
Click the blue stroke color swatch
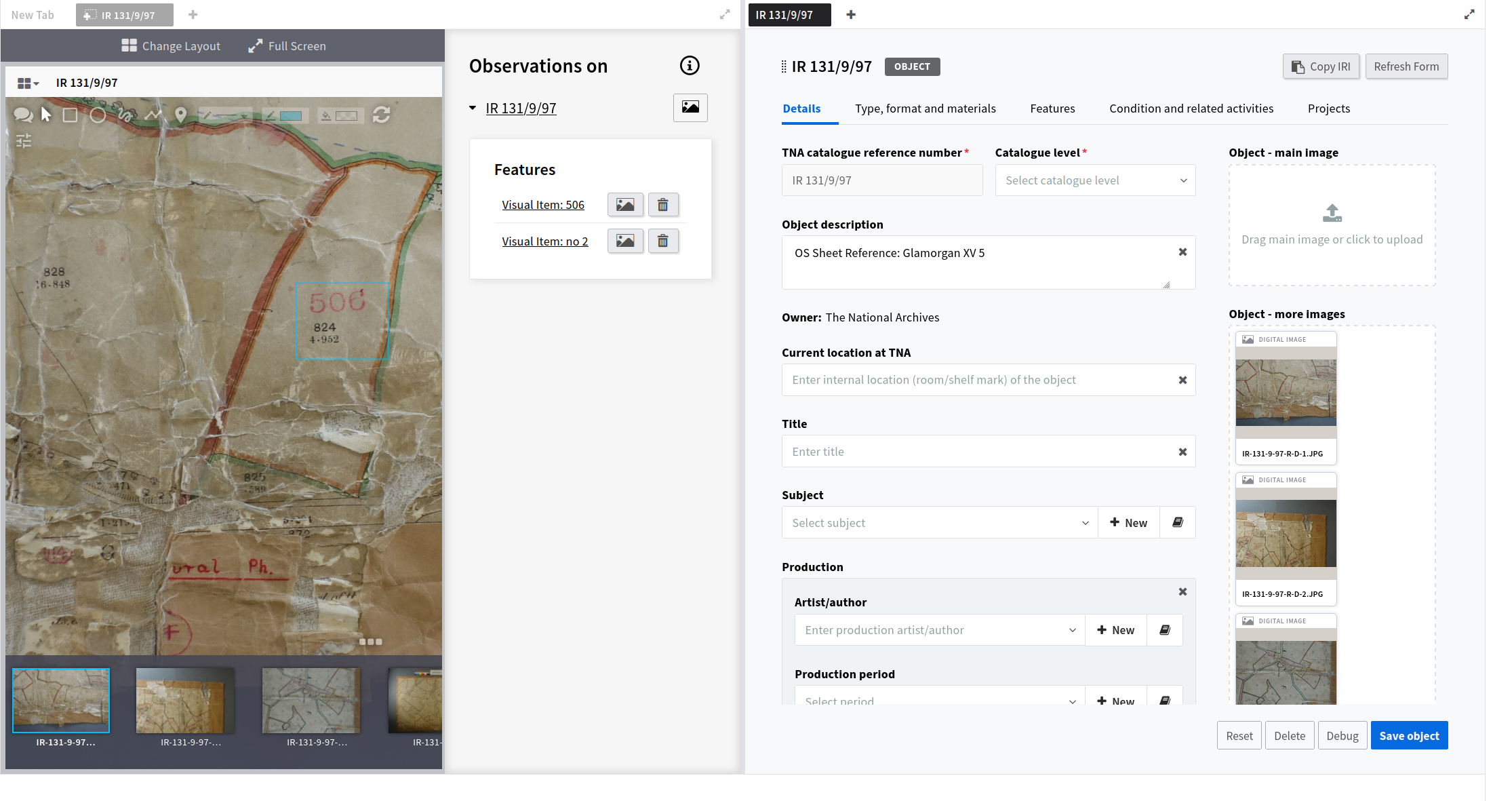(291, 116)
